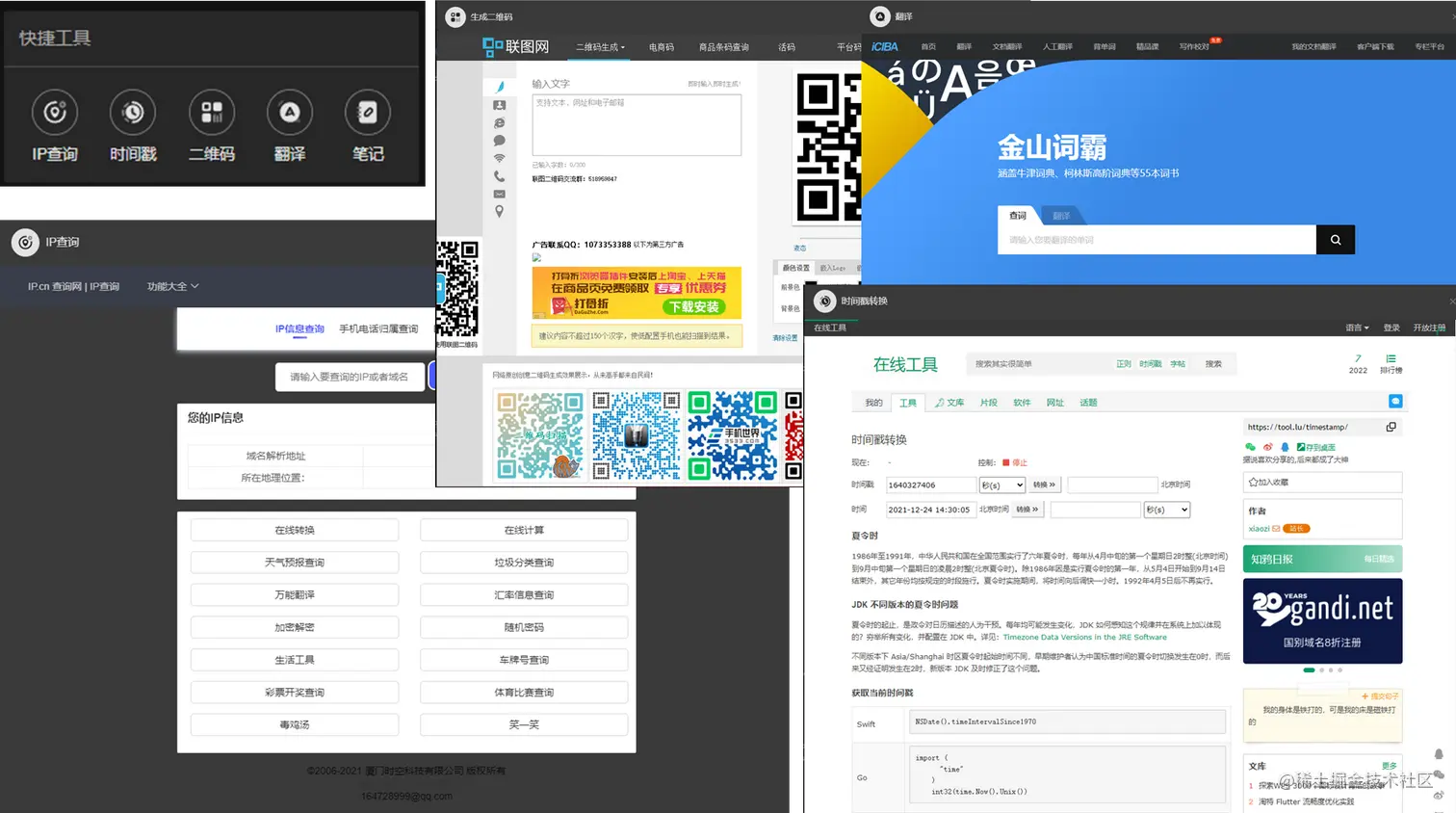Click the iCIBA search magnifier button
Viewport: 1456px width, 813px height.
[x=1336, y=240]
